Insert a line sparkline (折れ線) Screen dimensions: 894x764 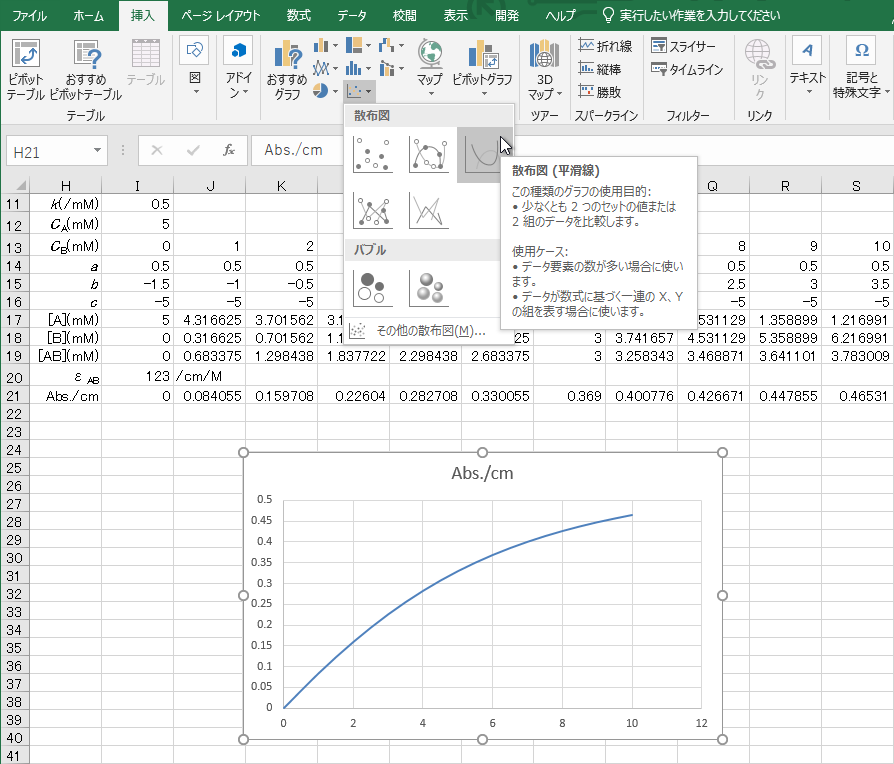coord(606,46)
